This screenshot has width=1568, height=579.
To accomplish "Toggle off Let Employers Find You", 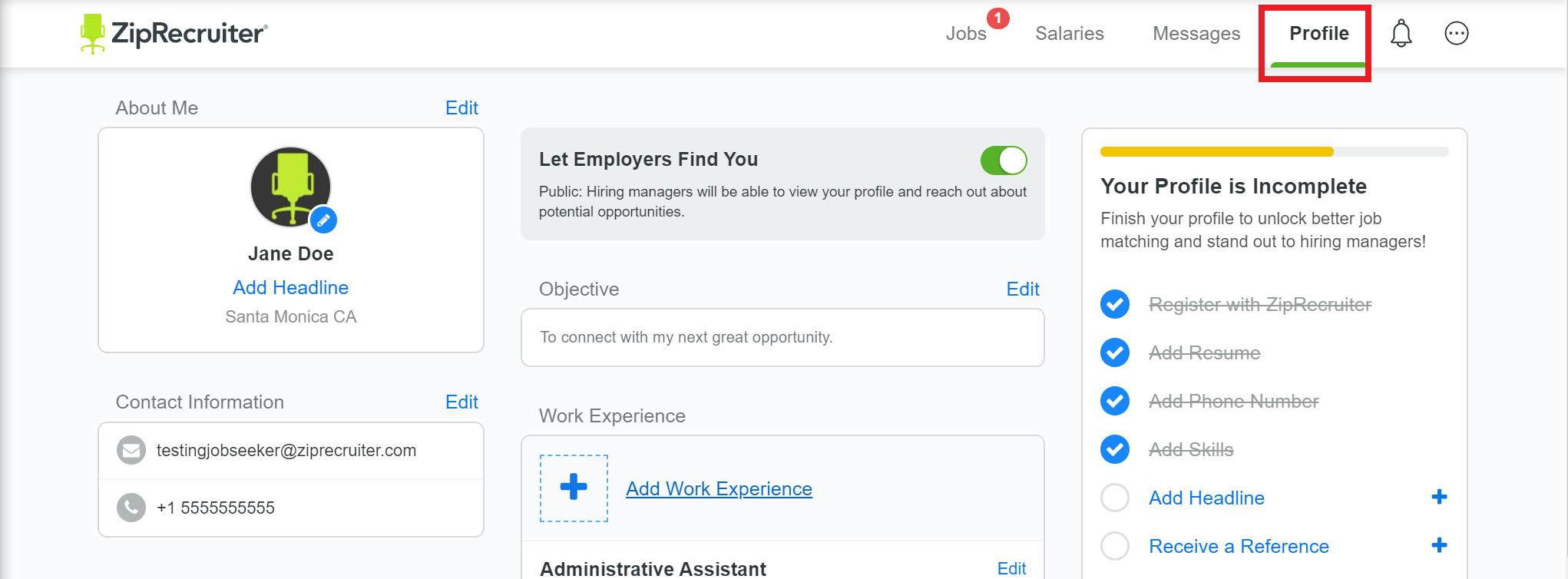I will point(1003,160).
